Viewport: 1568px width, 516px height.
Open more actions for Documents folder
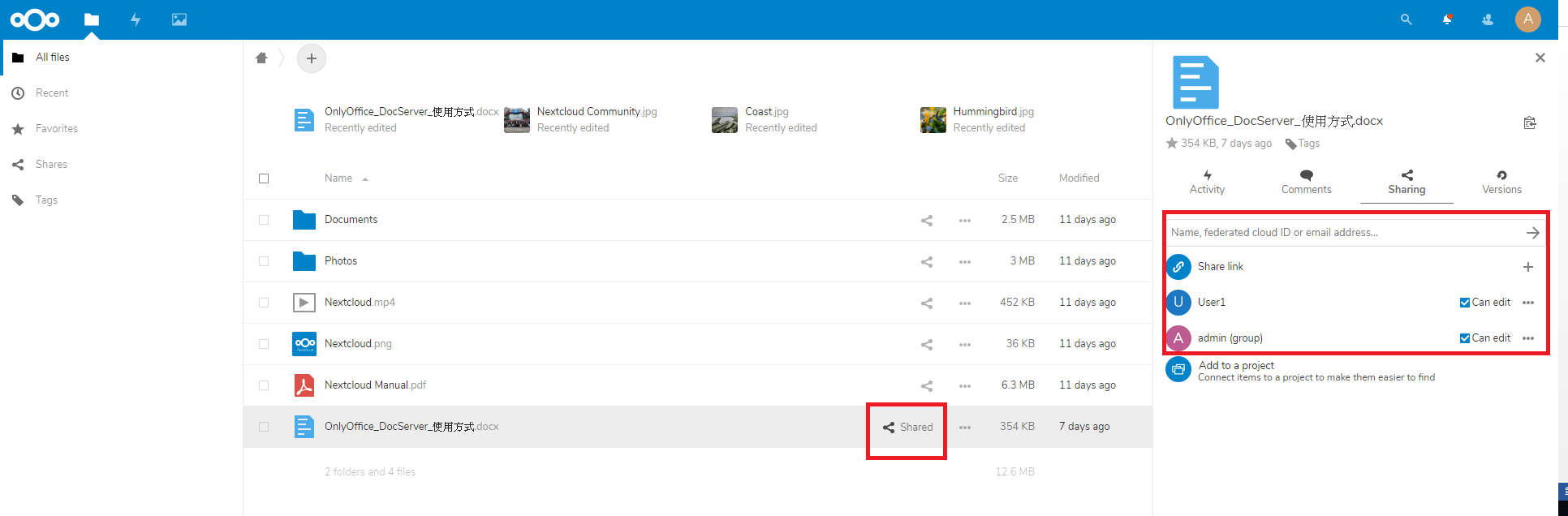click(965, 220)
